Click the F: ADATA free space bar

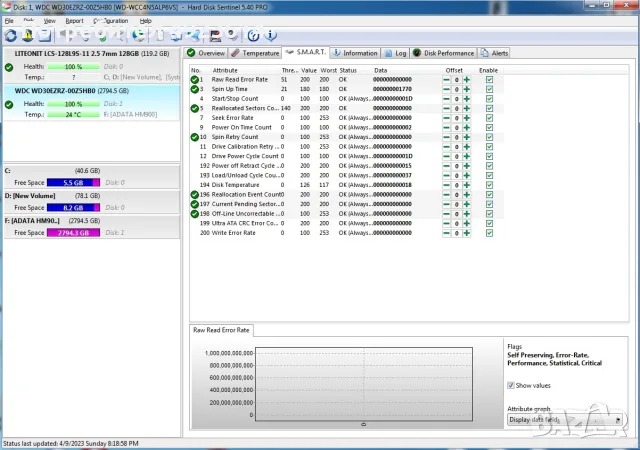[x=73, y=233]
